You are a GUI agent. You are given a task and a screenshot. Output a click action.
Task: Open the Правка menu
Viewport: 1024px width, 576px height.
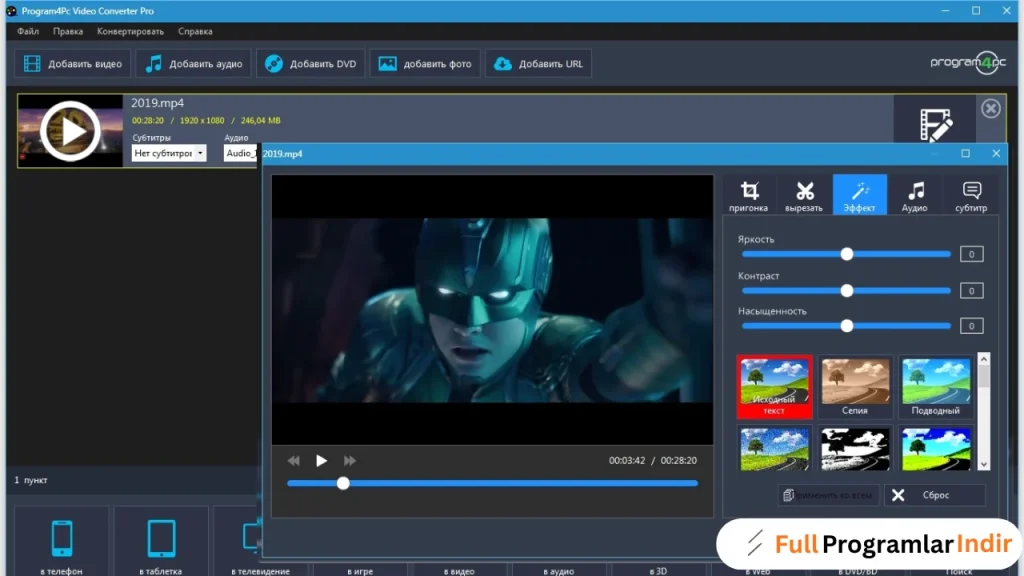point(68,31)
